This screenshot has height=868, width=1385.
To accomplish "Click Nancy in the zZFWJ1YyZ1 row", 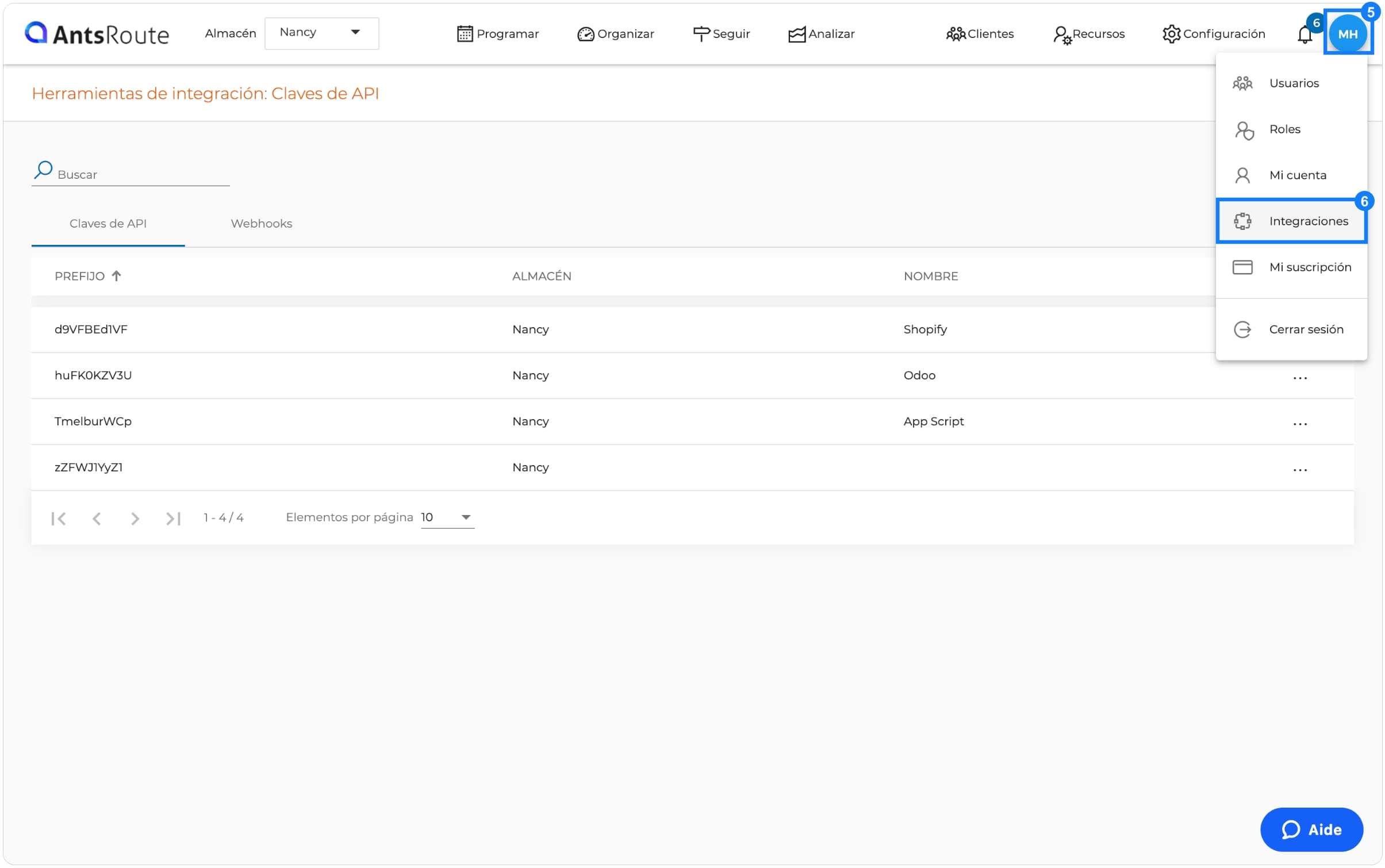I will (530, 467).
